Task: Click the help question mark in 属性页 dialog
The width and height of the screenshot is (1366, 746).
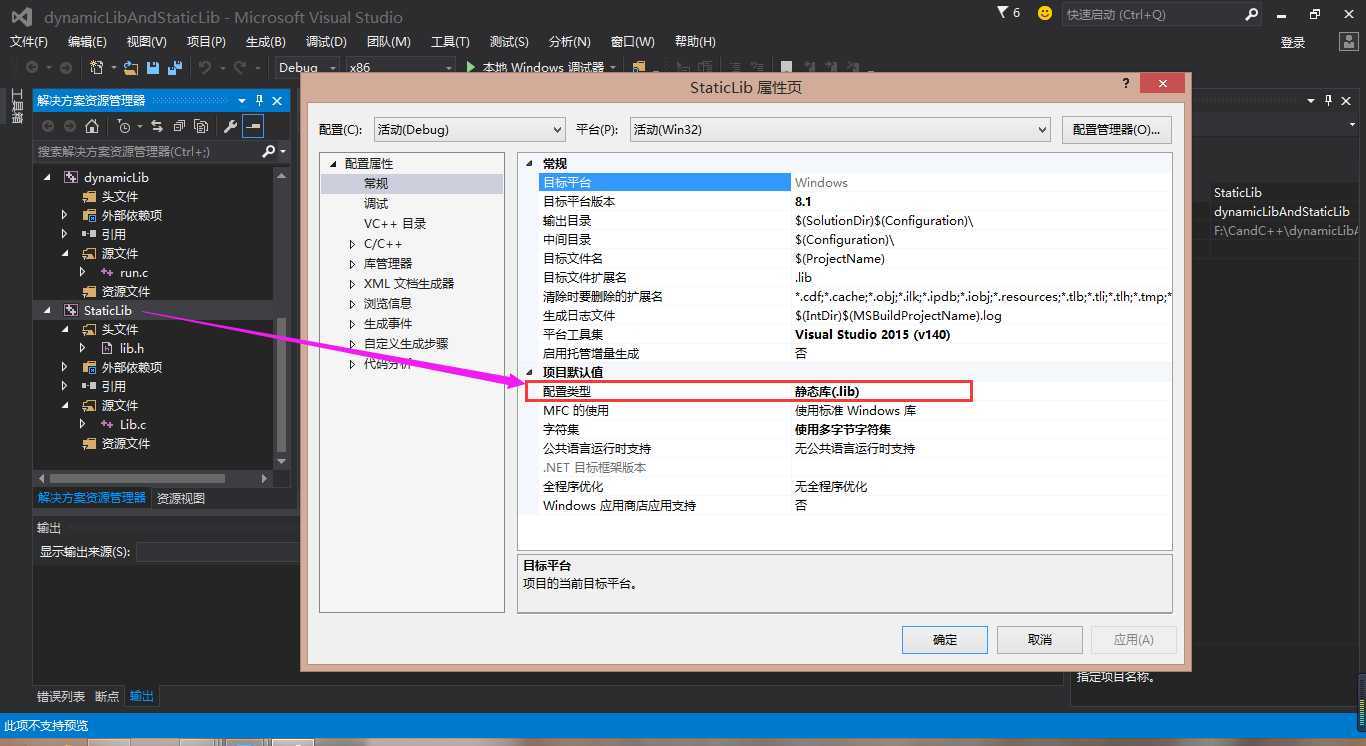Action: (1126, 84)
